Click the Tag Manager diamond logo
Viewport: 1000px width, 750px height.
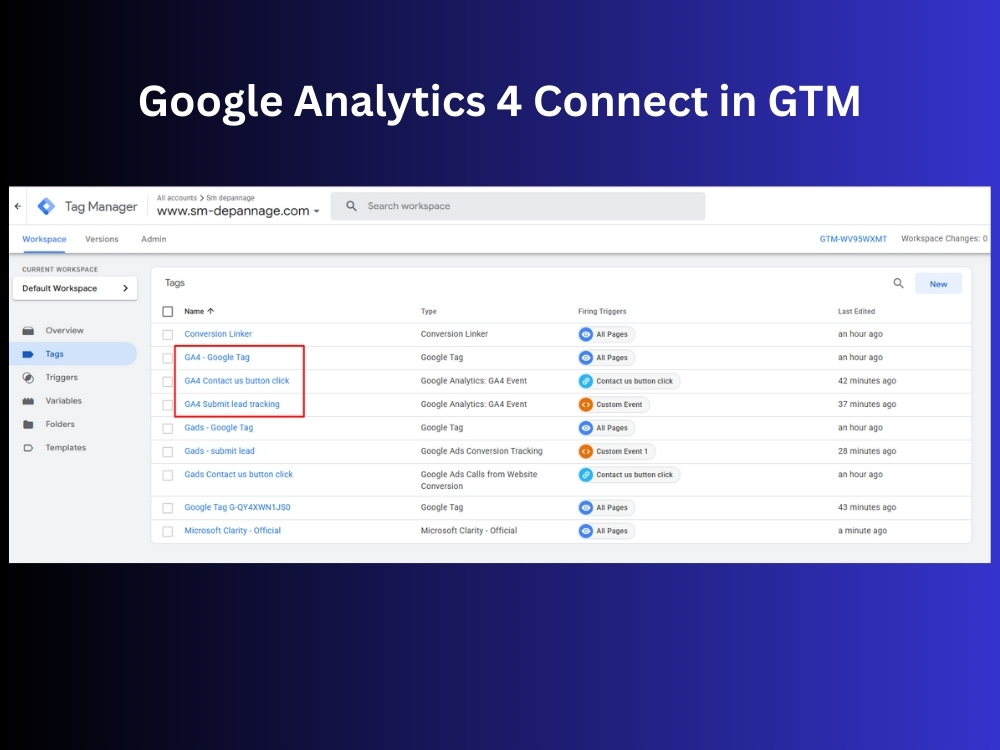pos(47,206)
